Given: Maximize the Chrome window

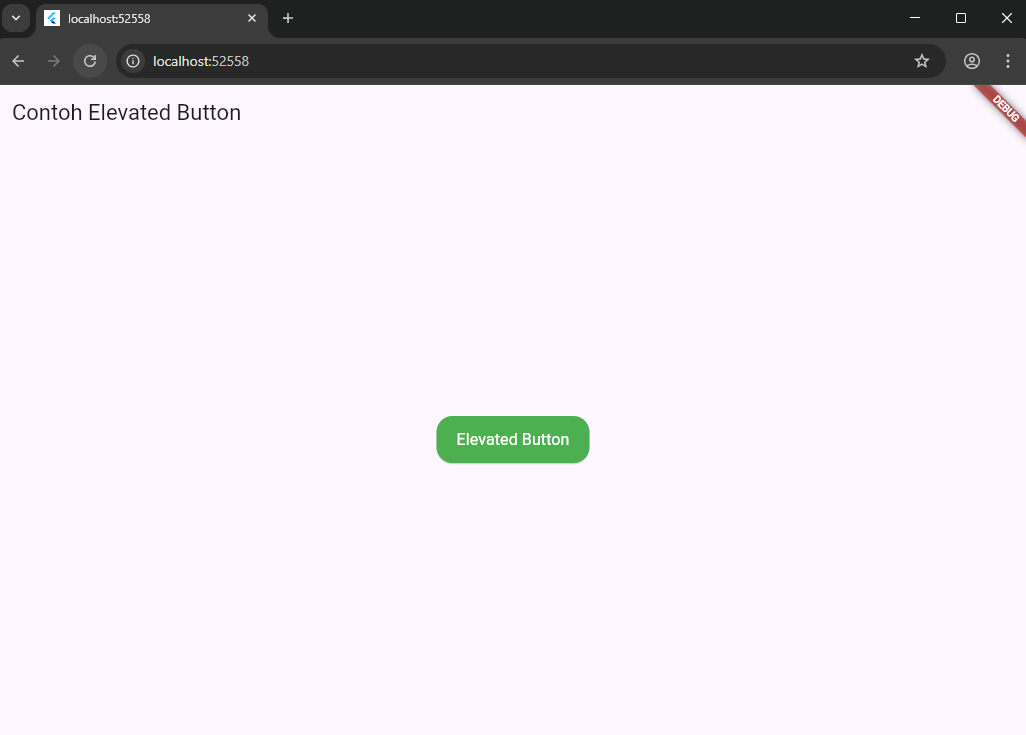Looking at the screenshot, I should coord(960,18).
